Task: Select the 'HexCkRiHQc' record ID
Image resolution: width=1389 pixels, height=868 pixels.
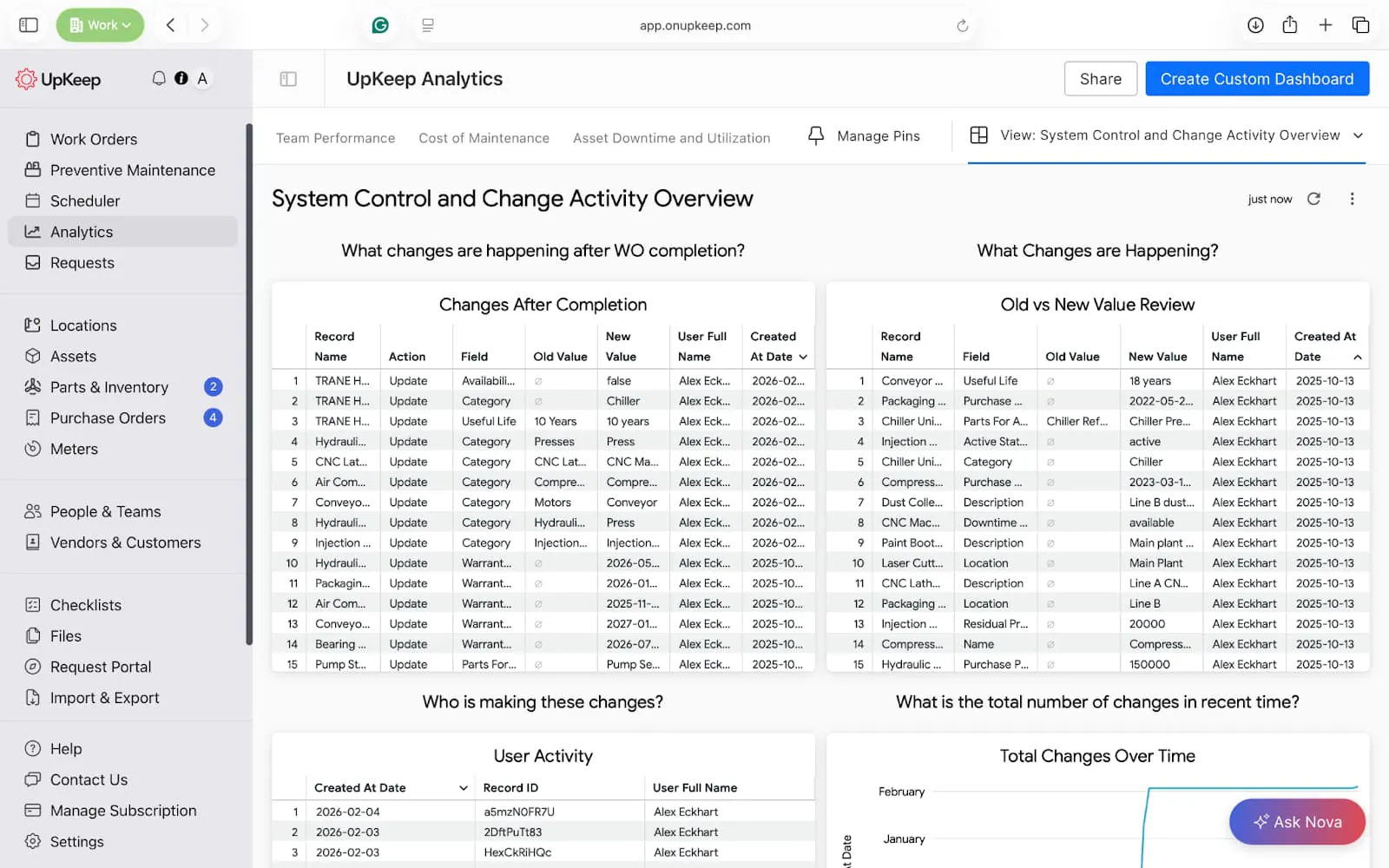Action: click(x=517, y=853)
